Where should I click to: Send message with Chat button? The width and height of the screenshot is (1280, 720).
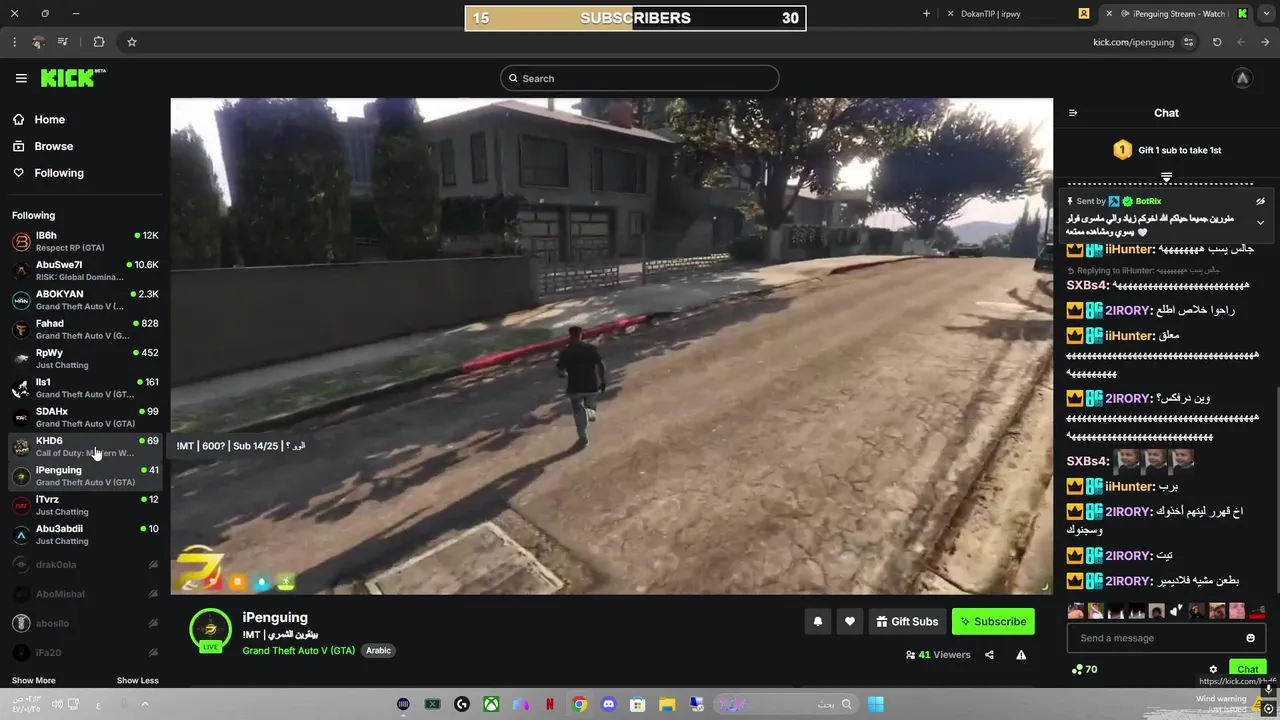tap(1247, 669)
